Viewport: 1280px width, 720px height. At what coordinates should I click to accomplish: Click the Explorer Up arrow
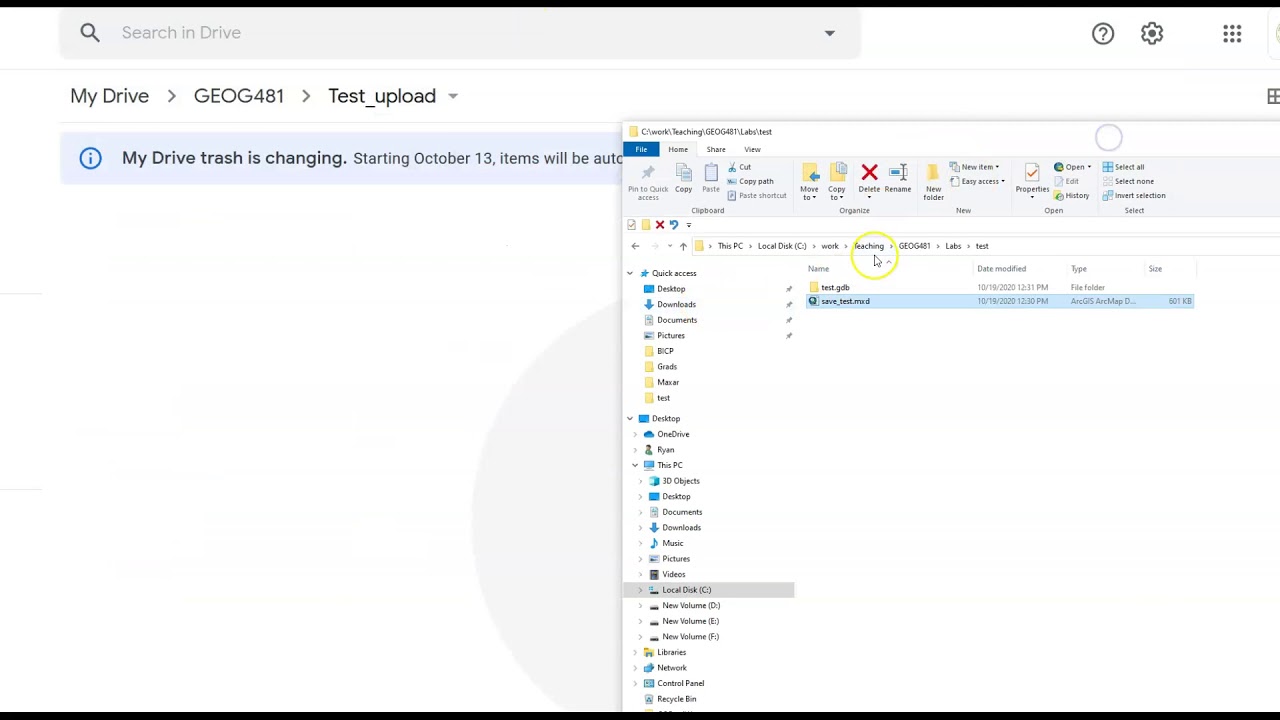683,246
